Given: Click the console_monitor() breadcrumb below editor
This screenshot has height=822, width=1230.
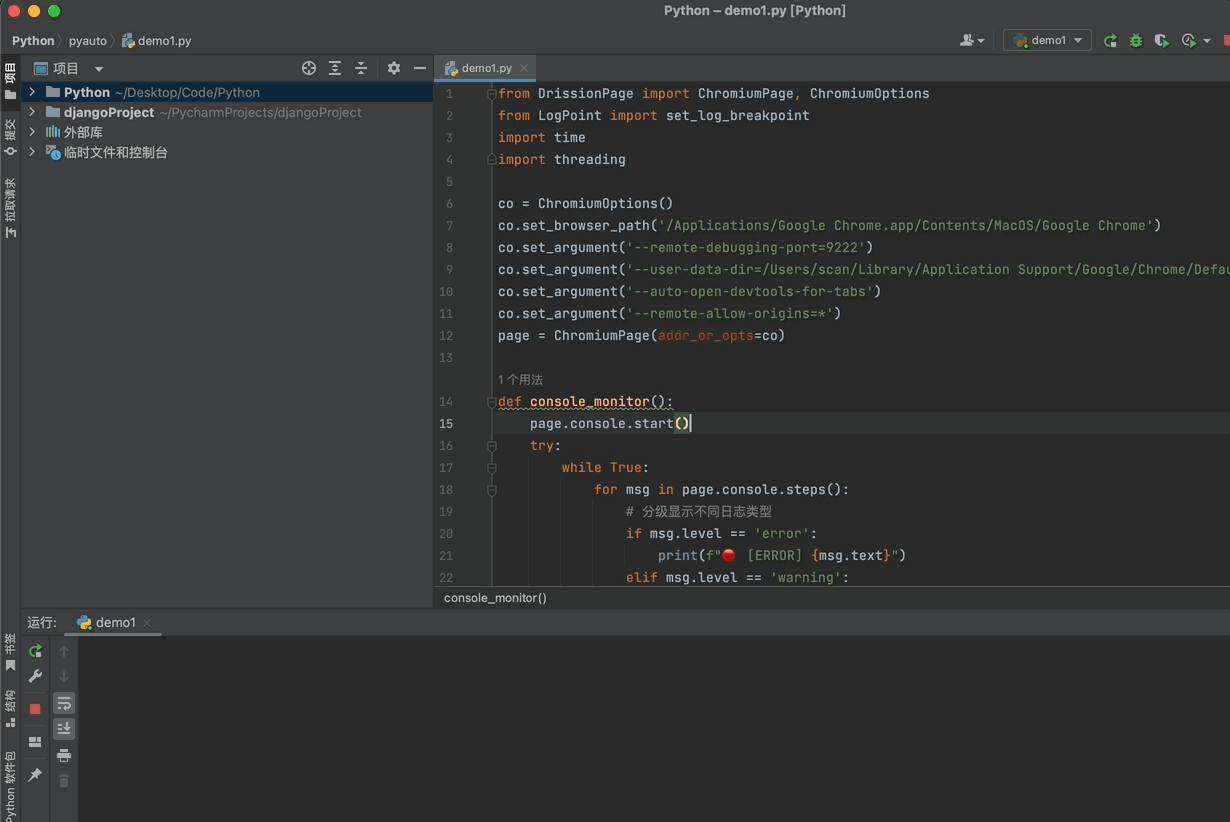Looking at the screenshot, I should pyautogui.click(x=495, y=598).
